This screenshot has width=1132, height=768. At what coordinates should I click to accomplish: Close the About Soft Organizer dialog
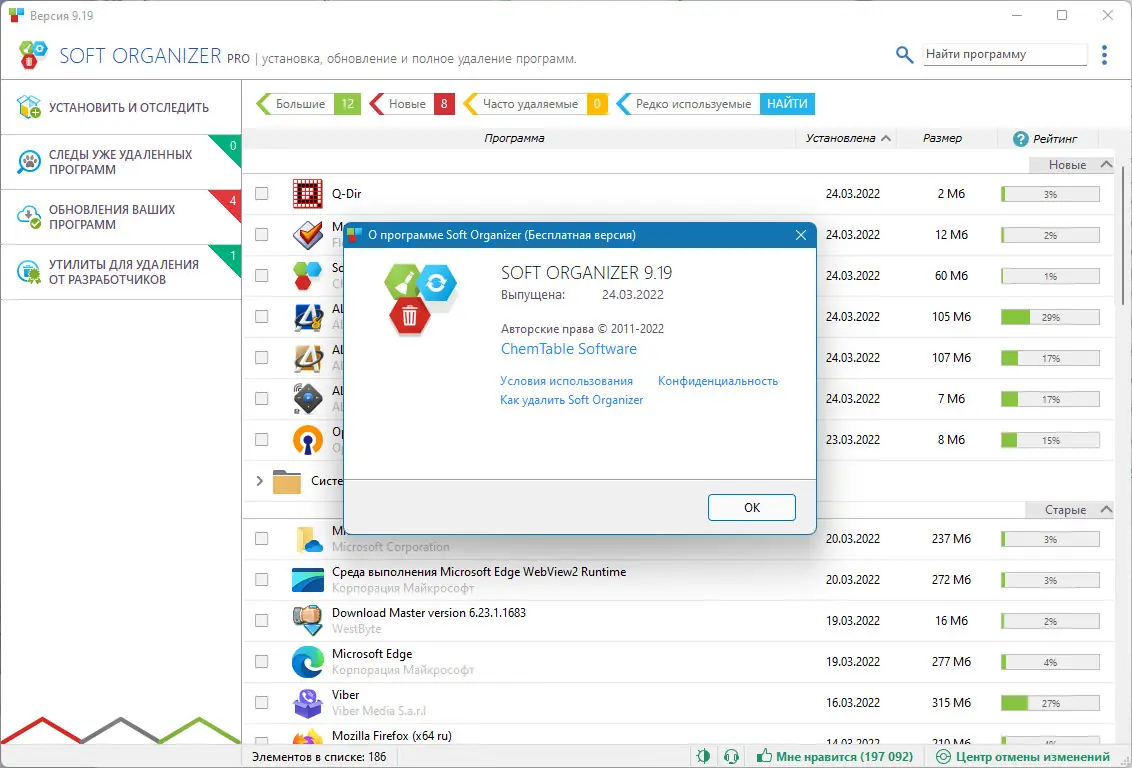[800, 235]
